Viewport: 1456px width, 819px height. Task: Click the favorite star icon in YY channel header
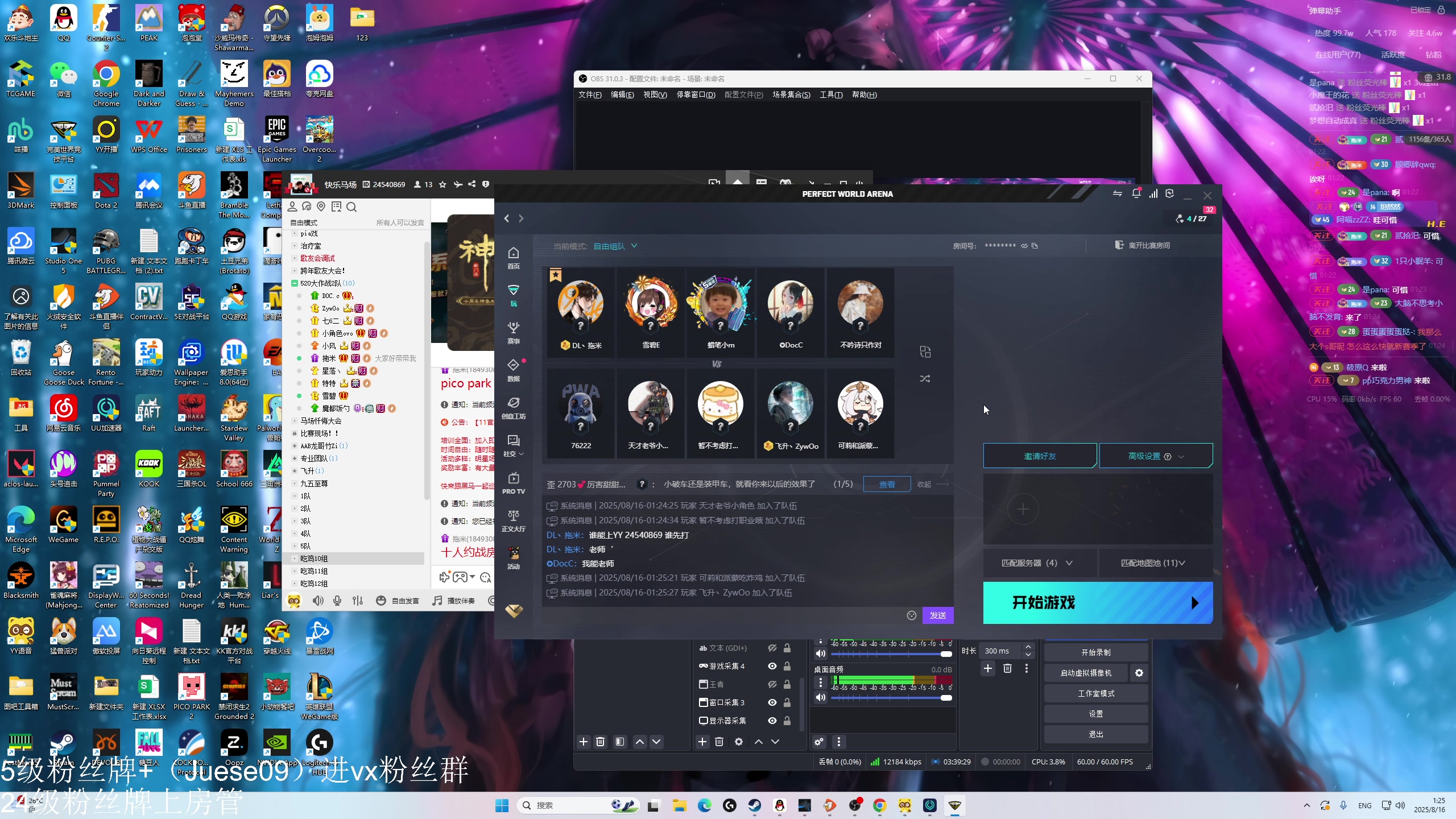coord(442,184)
